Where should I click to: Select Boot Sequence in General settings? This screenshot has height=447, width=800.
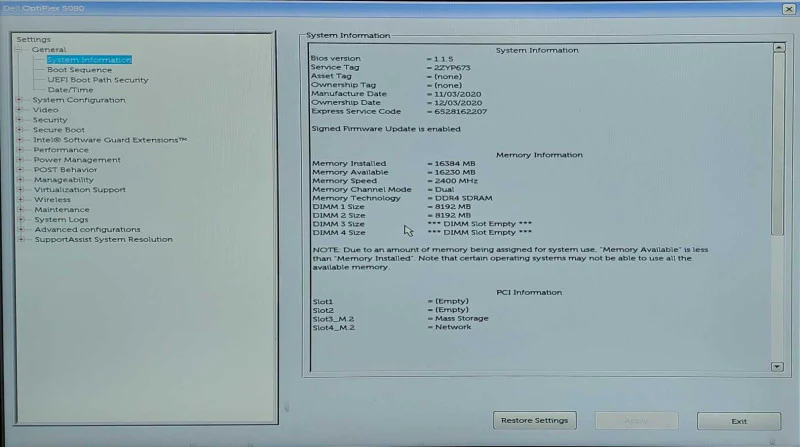point(80,70)
